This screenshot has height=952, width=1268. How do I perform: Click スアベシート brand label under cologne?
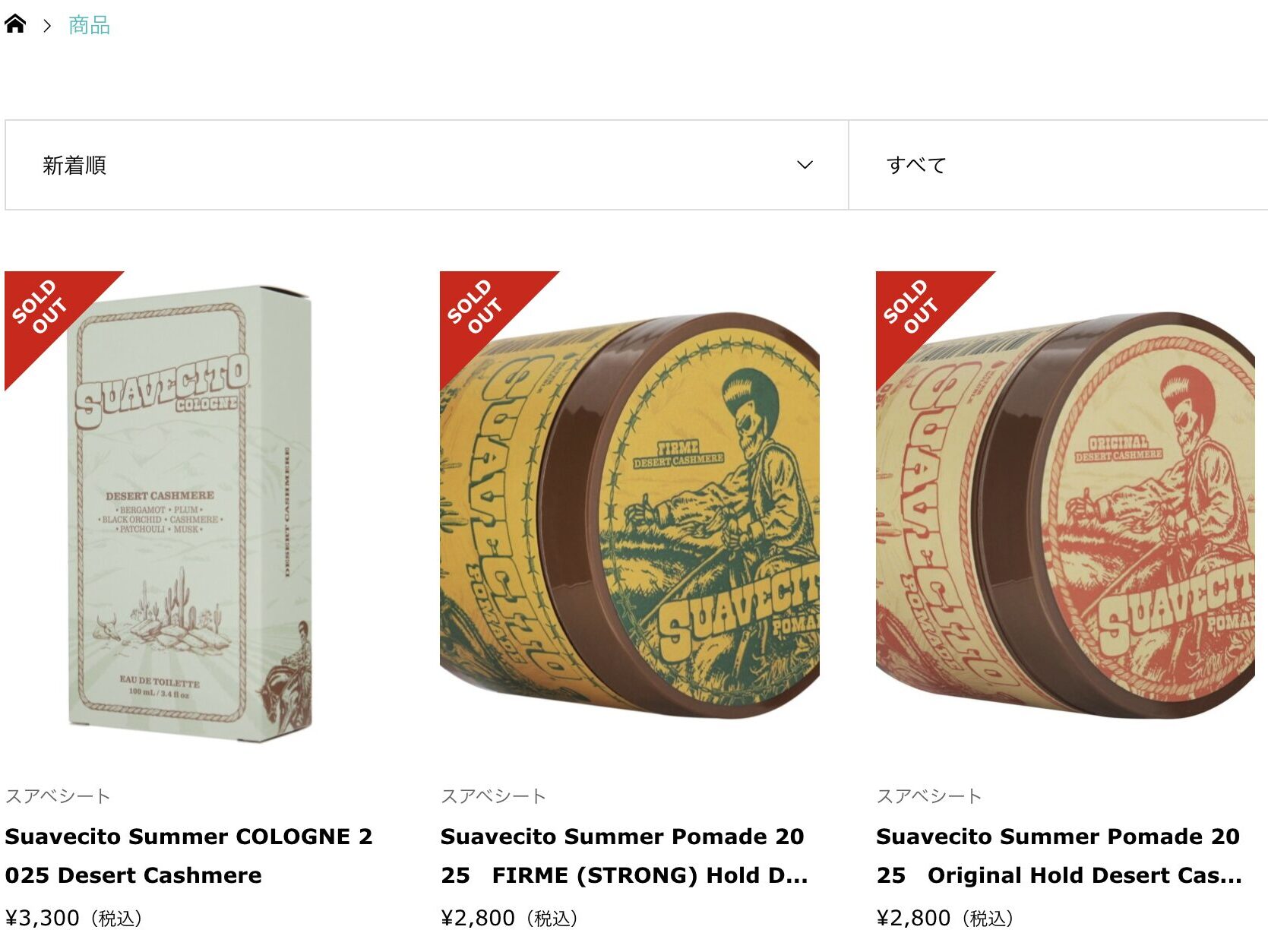tap(58, 796)
